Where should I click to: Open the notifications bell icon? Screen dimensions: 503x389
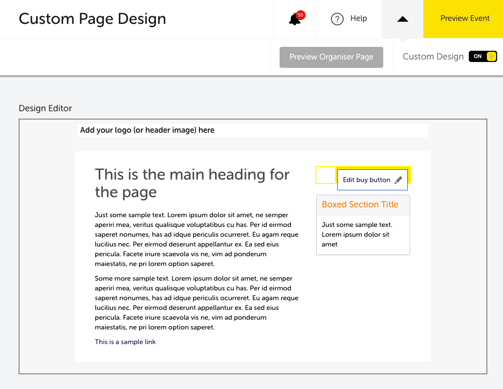294,20
